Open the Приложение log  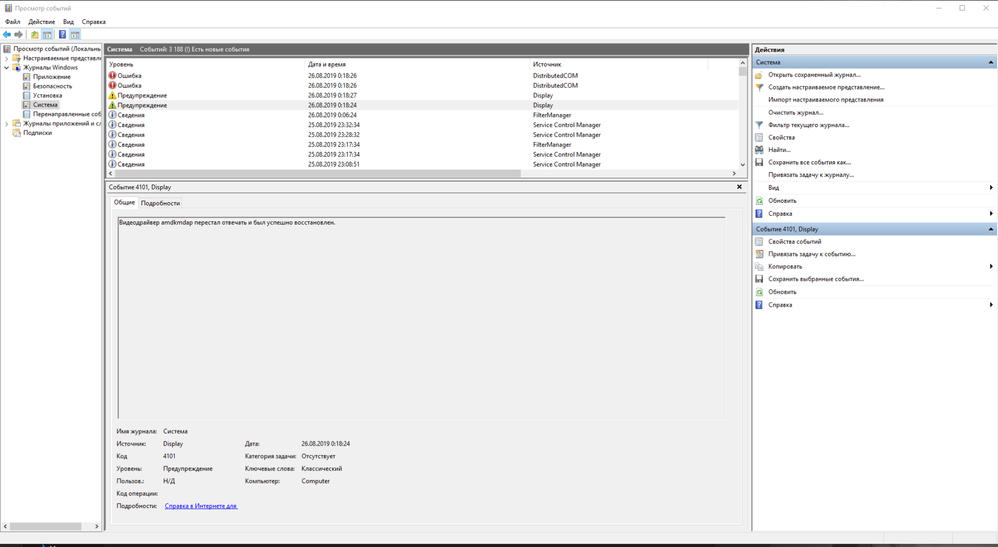(x=52, y=76)
